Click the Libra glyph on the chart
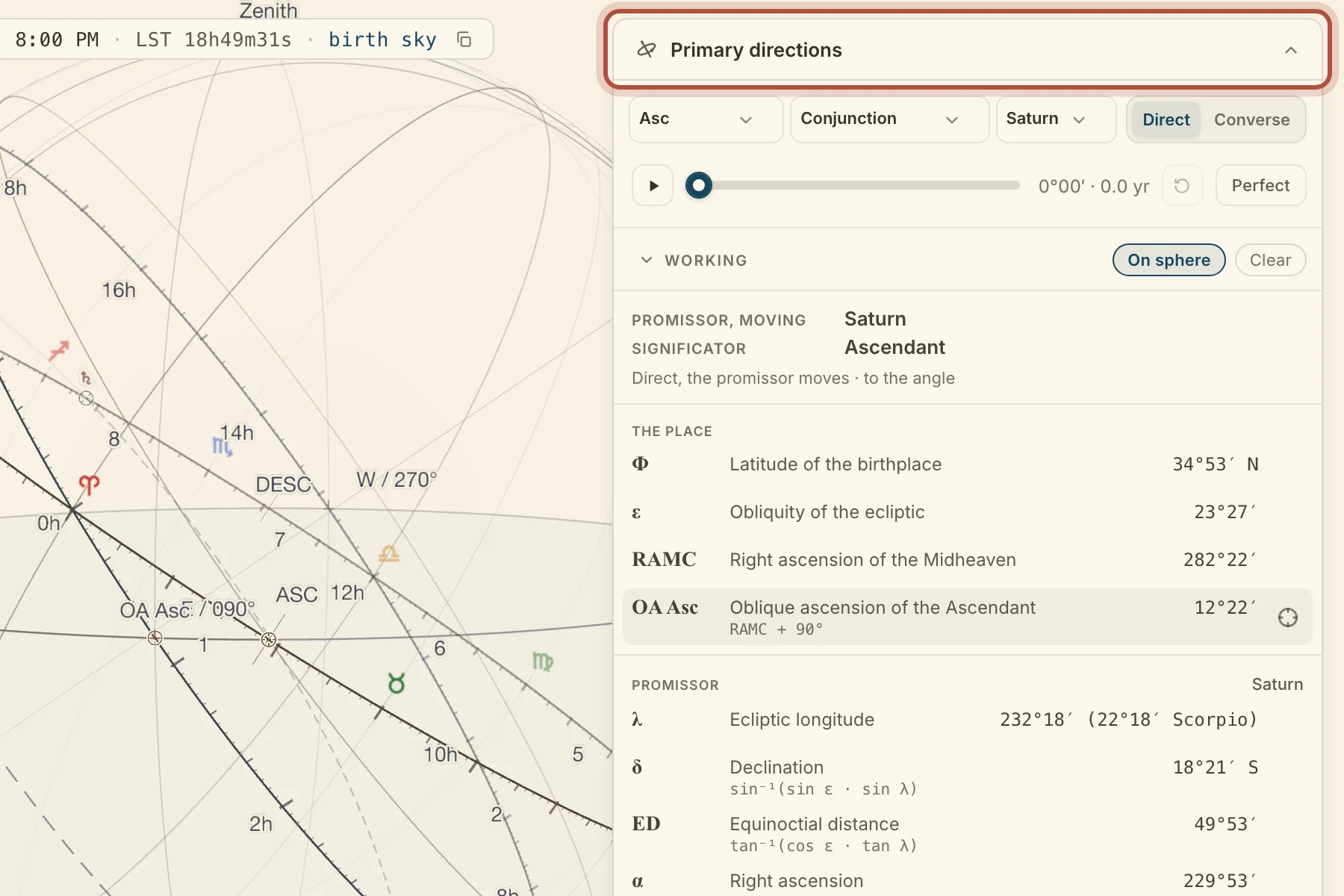The image size is (1344, 896). (389, 554)
